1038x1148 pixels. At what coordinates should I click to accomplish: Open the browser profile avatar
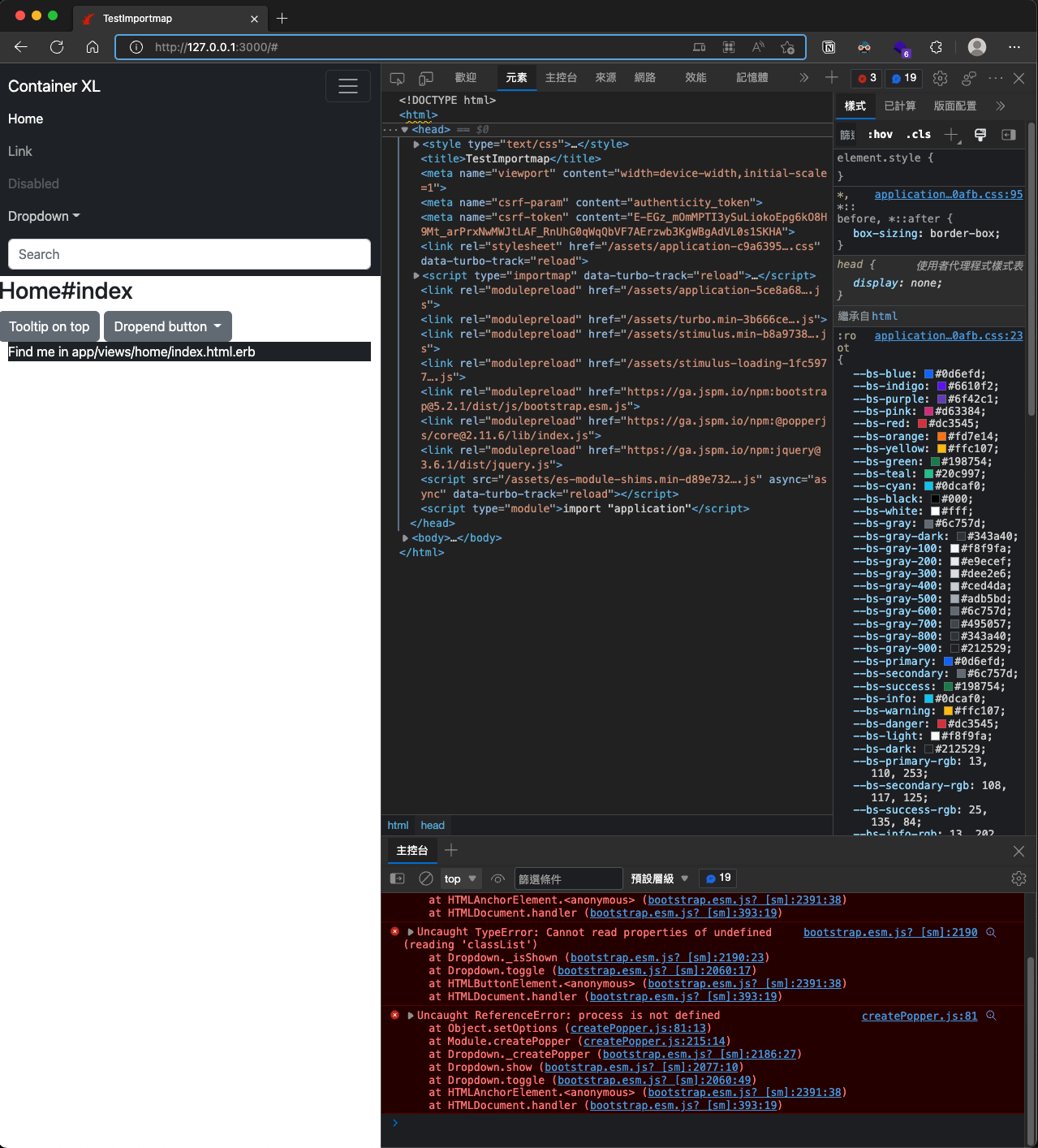point(977,47)
